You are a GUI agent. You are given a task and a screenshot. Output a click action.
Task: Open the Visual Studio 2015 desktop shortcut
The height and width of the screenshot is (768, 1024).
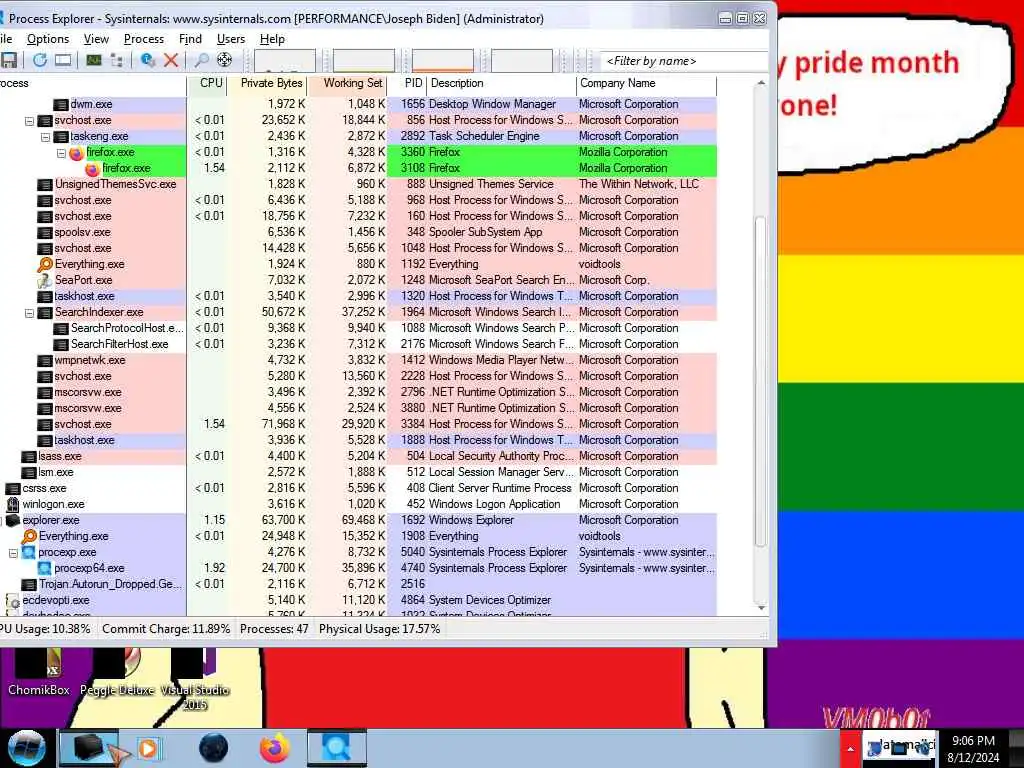[195, 679]
